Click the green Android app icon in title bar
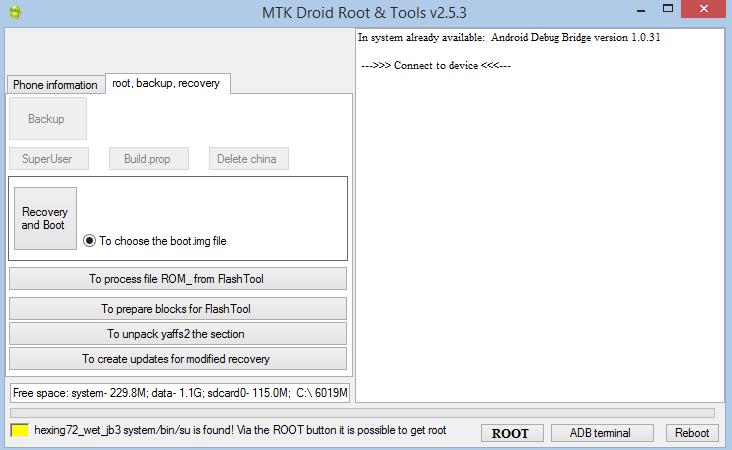Image resolution: width=732 pixels, height=450 pixels. point(15,12)
